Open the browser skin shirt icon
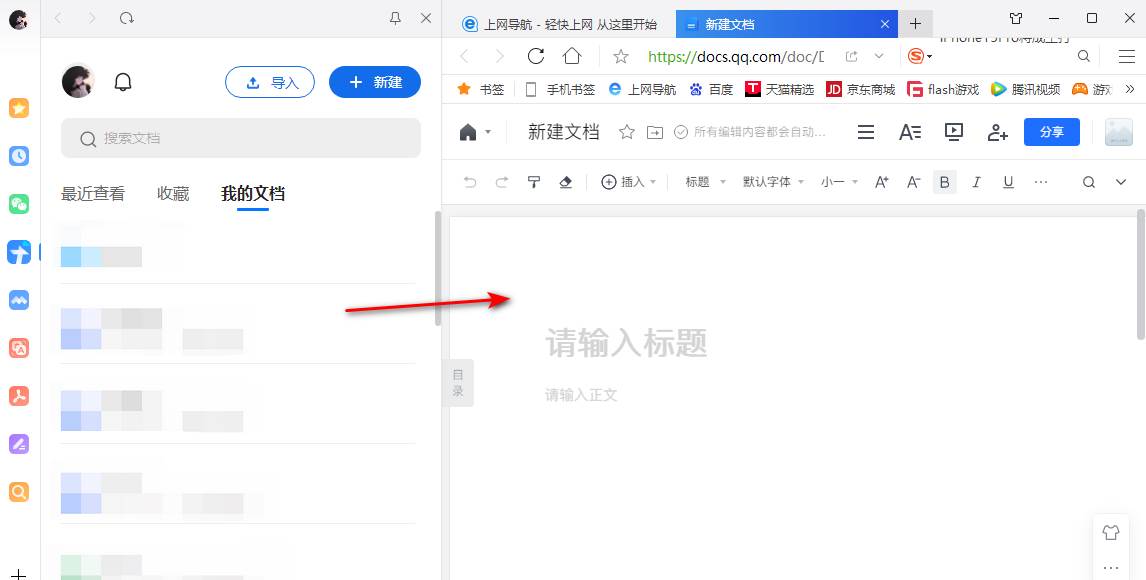Viewport: 1146px width, 580px height. 1016,18
